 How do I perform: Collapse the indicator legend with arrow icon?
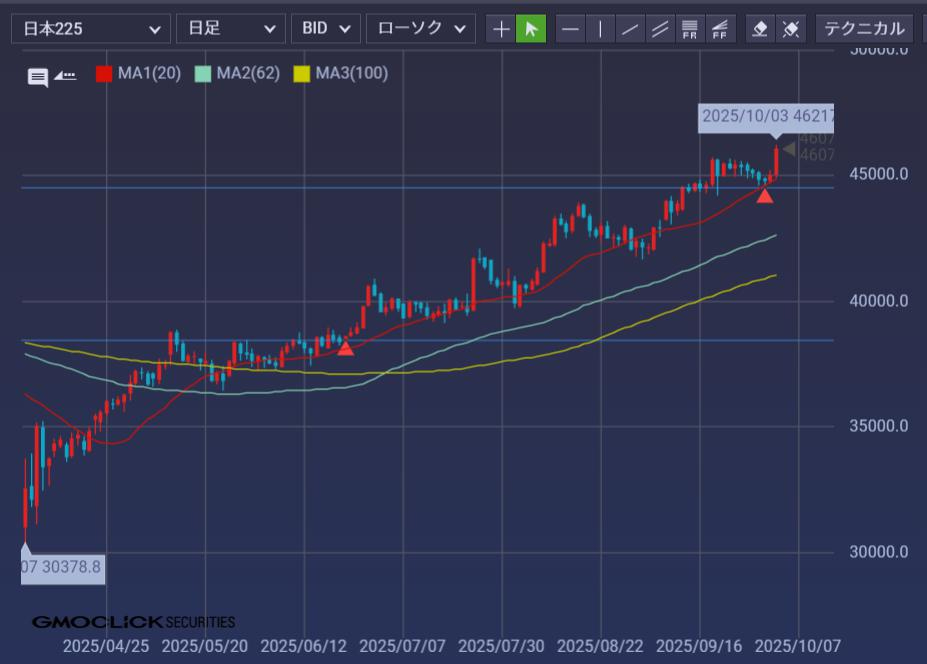click(65, 75)
